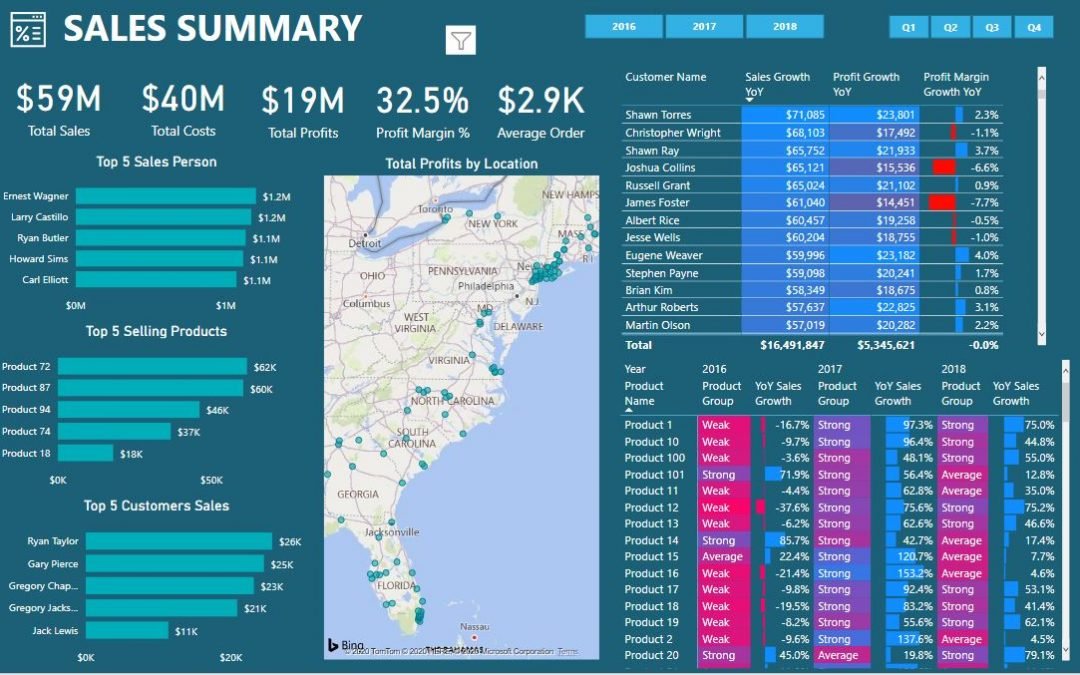Click the sales summary logo icon
This screenshot has height=675, width=1080.
pos(28,30)
